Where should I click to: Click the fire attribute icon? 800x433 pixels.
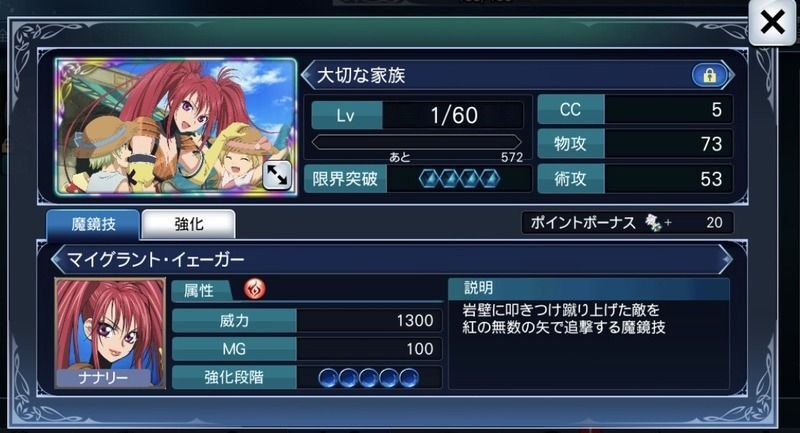[x=254, y=289]
